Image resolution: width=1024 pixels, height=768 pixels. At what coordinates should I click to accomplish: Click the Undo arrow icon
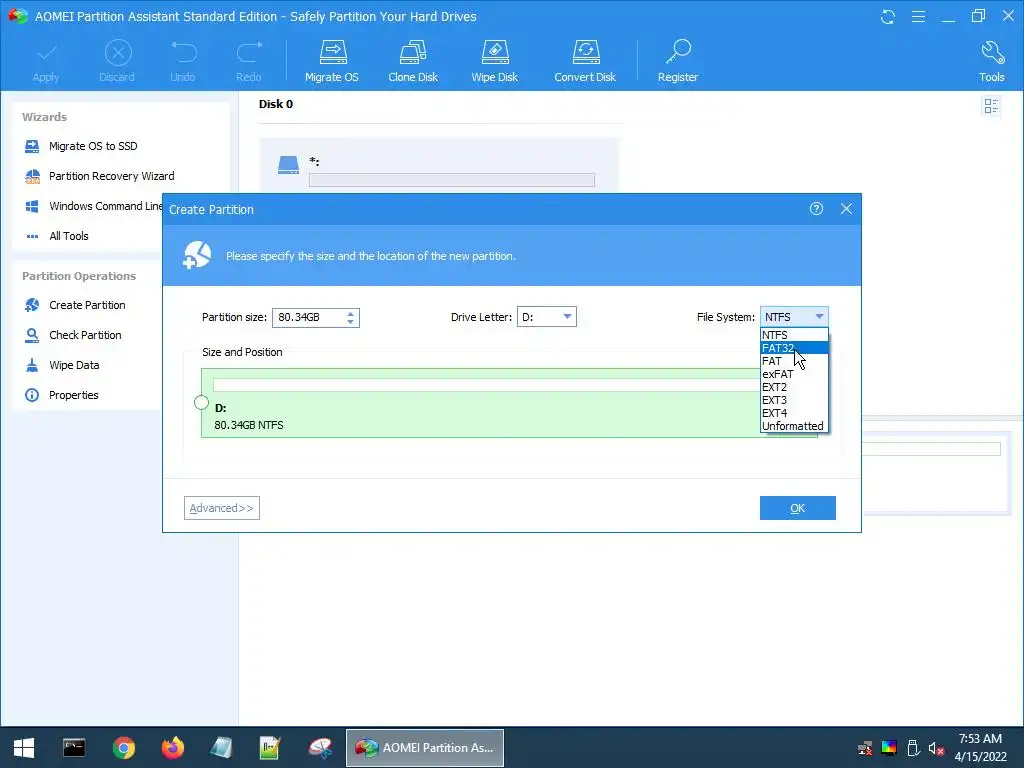(184, 53)
